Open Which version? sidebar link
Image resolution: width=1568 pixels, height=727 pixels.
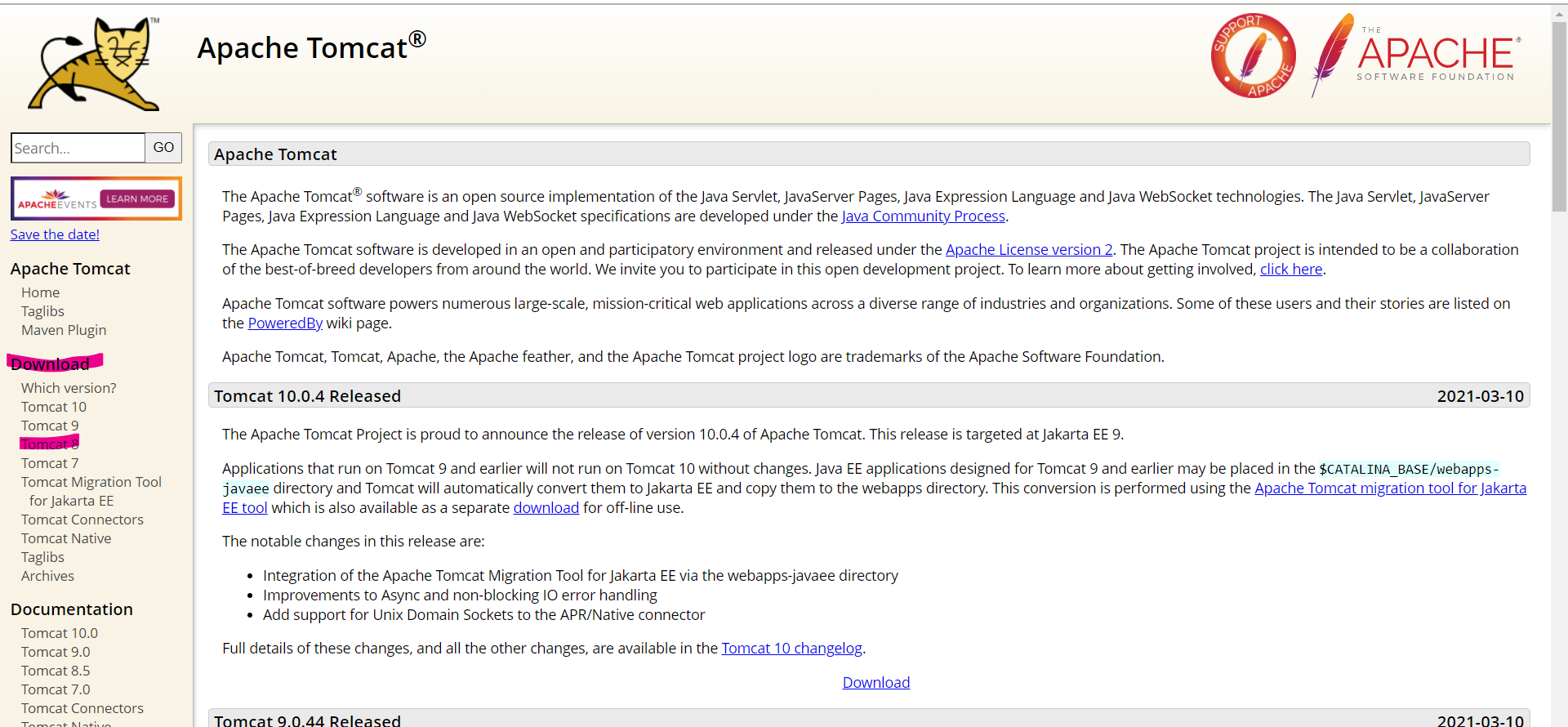69,388
